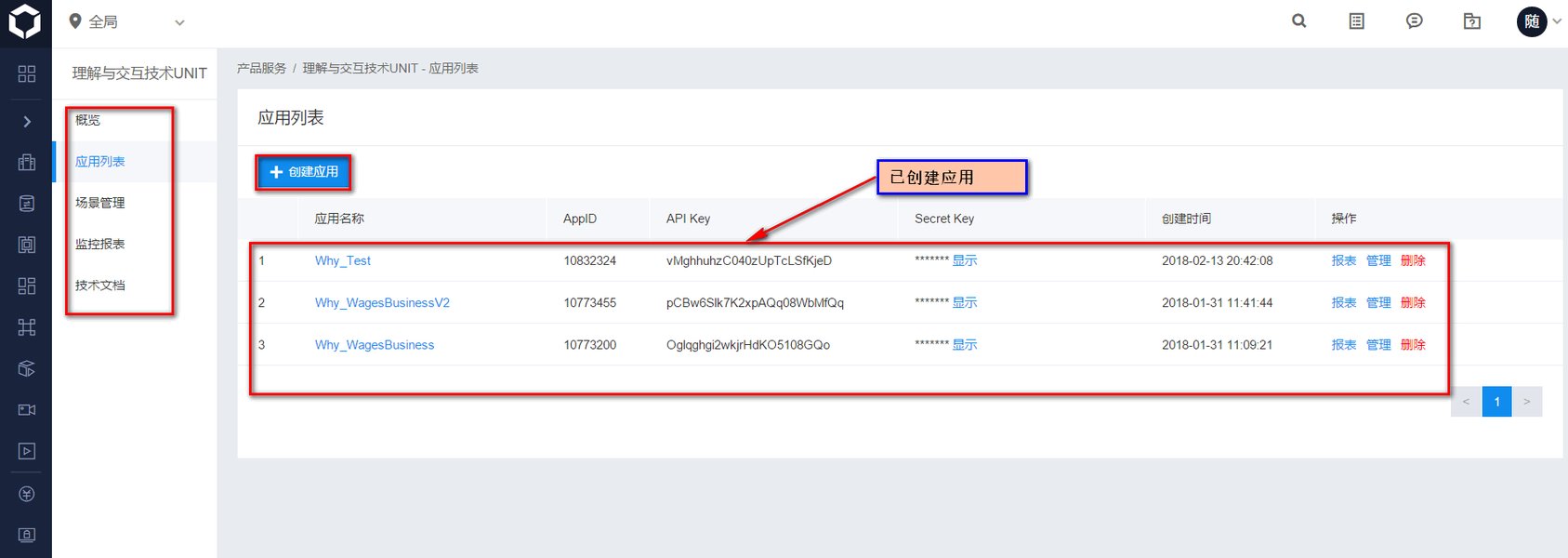The image size is (1568, 558).
Task: Open the nested-squares chip icon in dark sidebar
Action: point(27,245)
